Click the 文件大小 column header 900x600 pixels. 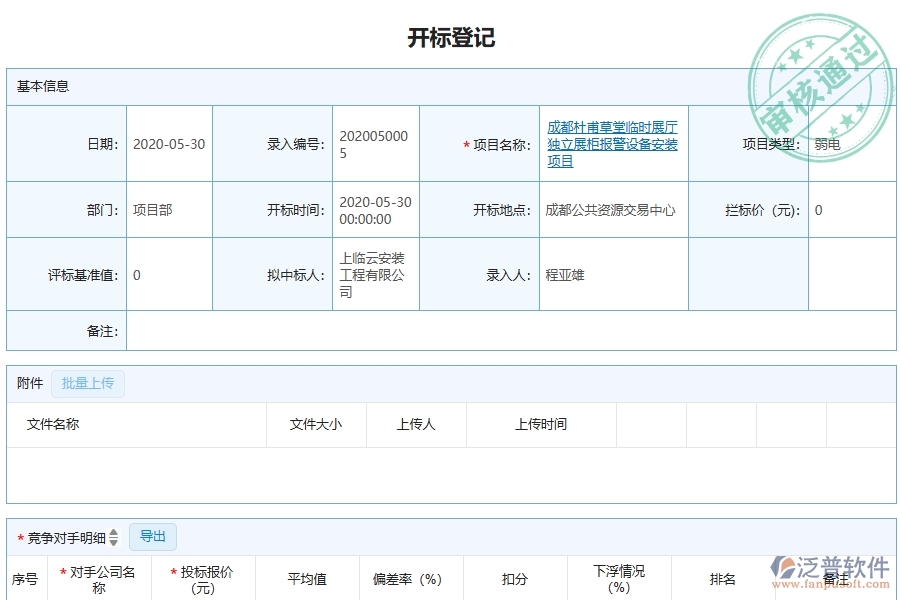(x=315, y=424)
